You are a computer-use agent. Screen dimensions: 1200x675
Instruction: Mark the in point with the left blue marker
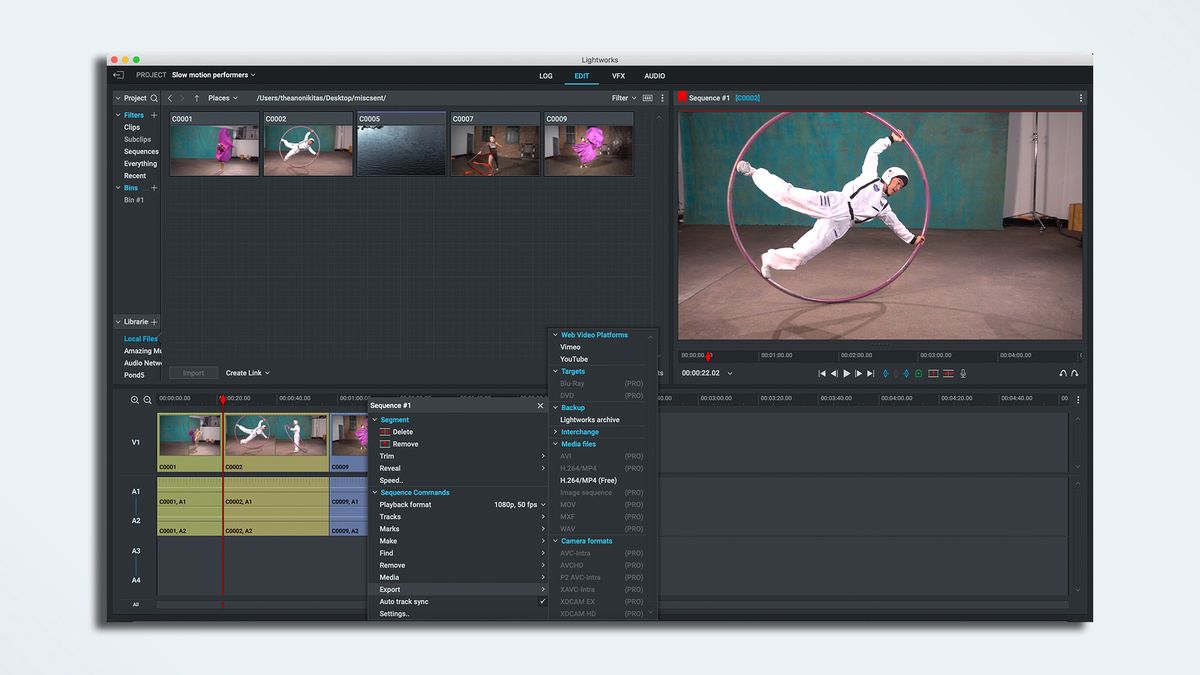point(885,373)
